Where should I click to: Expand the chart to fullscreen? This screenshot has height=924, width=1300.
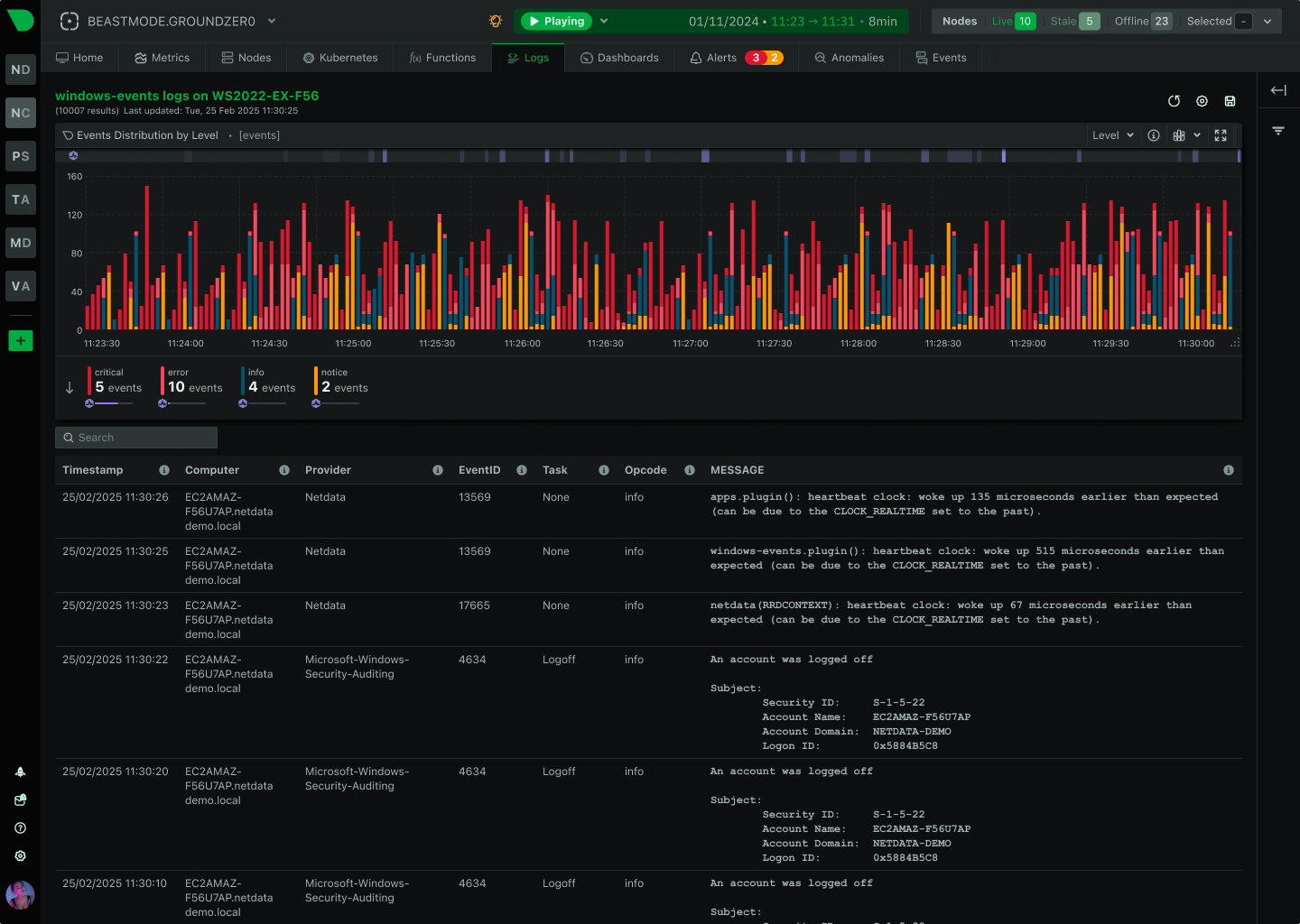(1221, 135)
